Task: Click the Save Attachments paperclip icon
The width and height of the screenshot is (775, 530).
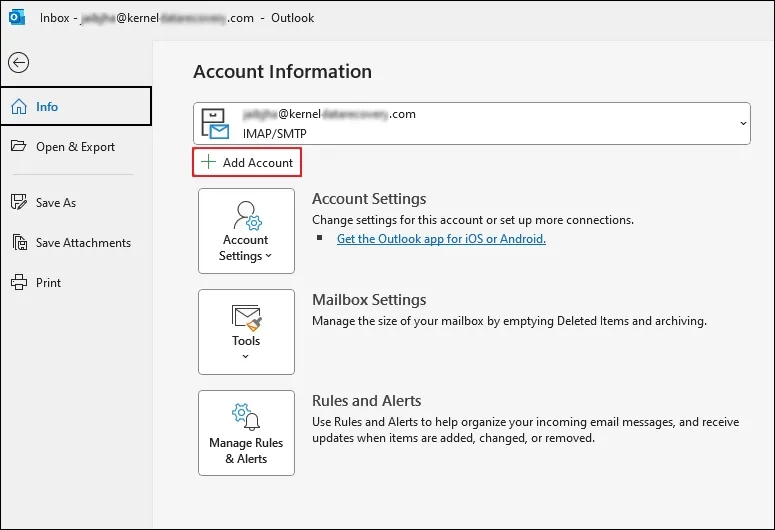Action: (18, 243)
